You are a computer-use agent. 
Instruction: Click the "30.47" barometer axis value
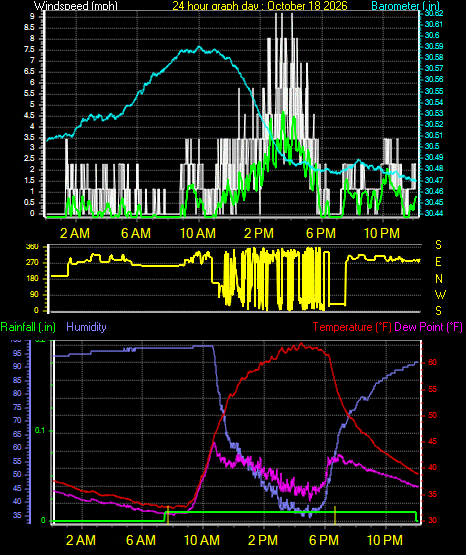(x=434, y=180)
